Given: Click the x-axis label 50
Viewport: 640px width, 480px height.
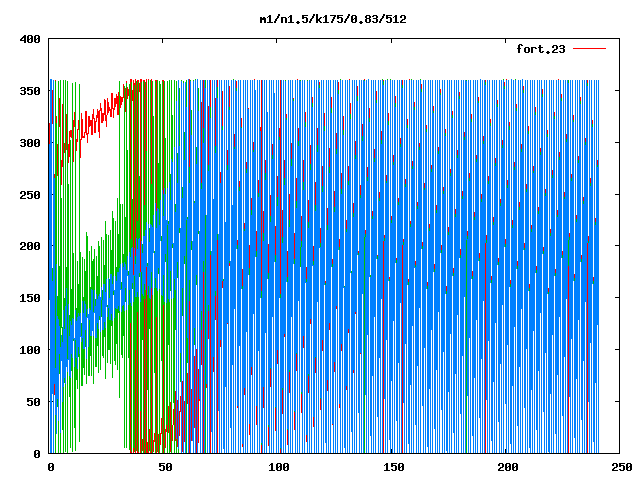Looking at the screenshot, I should (165, 467).
